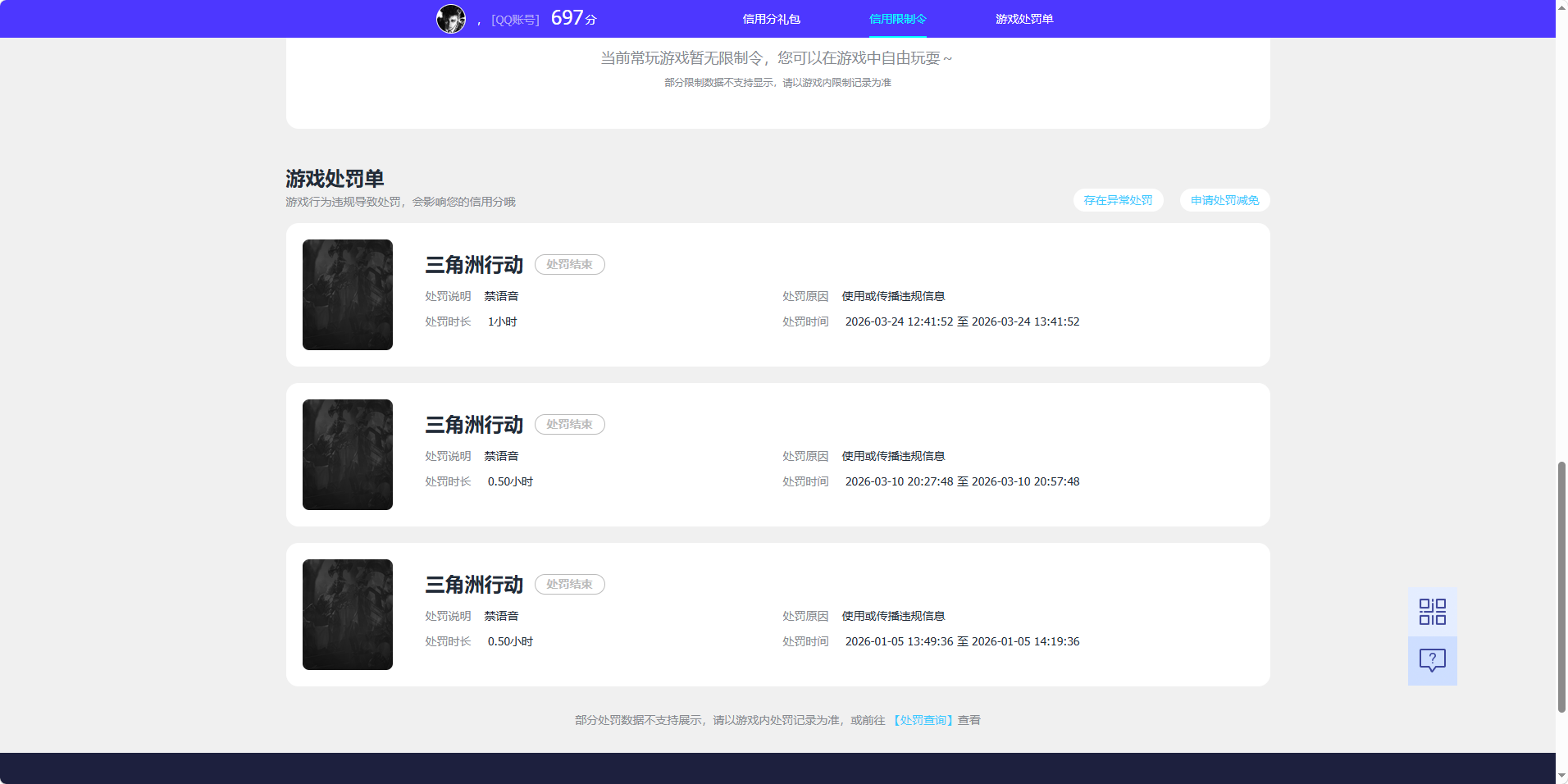Screen dimensions: 1568x784
Task: Click the first 三角洲行动 card title
Action: 473,265
